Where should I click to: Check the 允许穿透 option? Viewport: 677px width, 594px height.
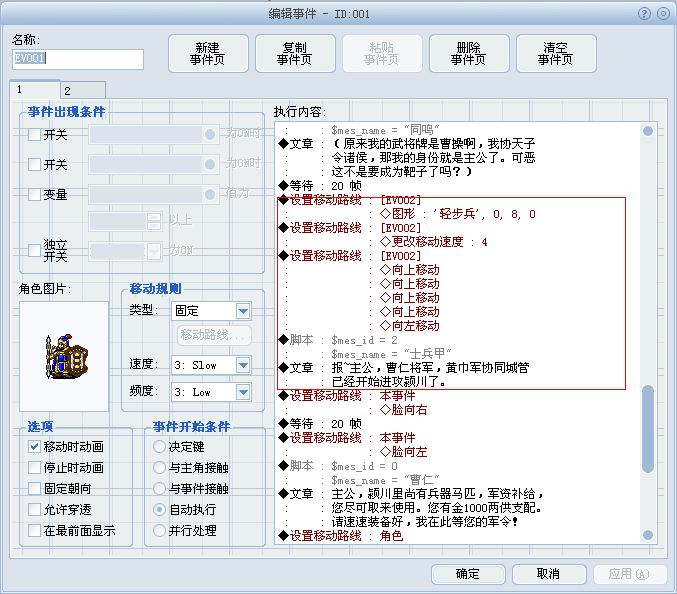[34, 509]
